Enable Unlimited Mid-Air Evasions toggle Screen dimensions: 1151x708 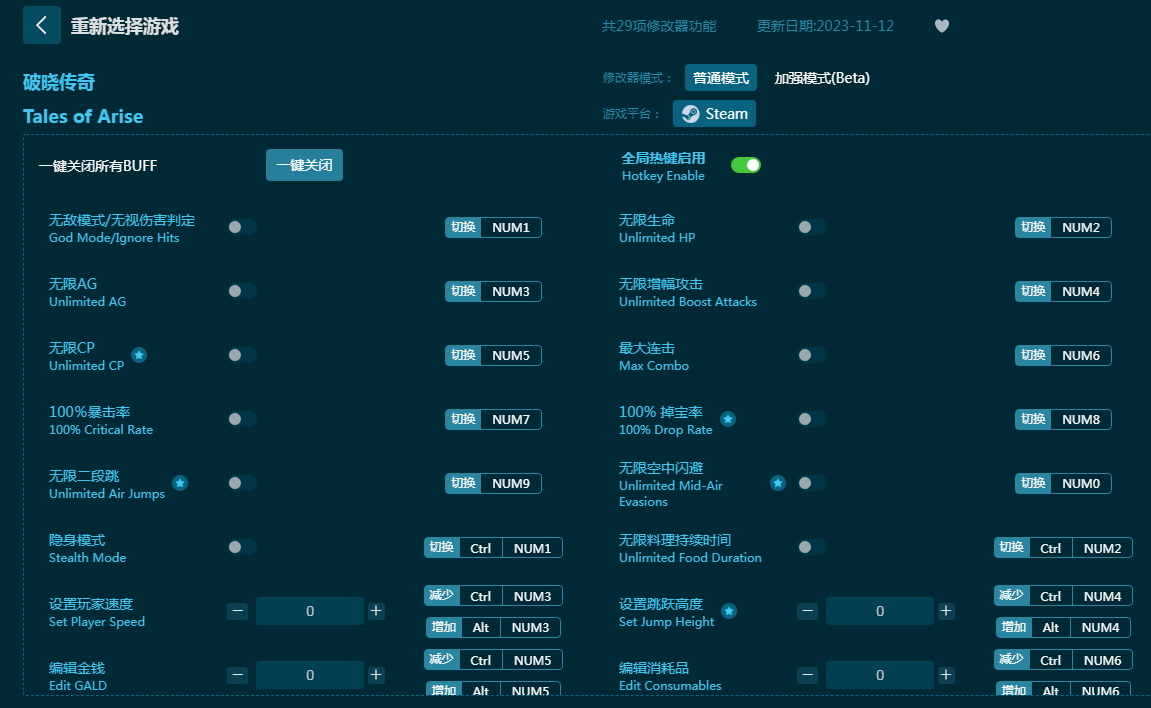point(812,483)
